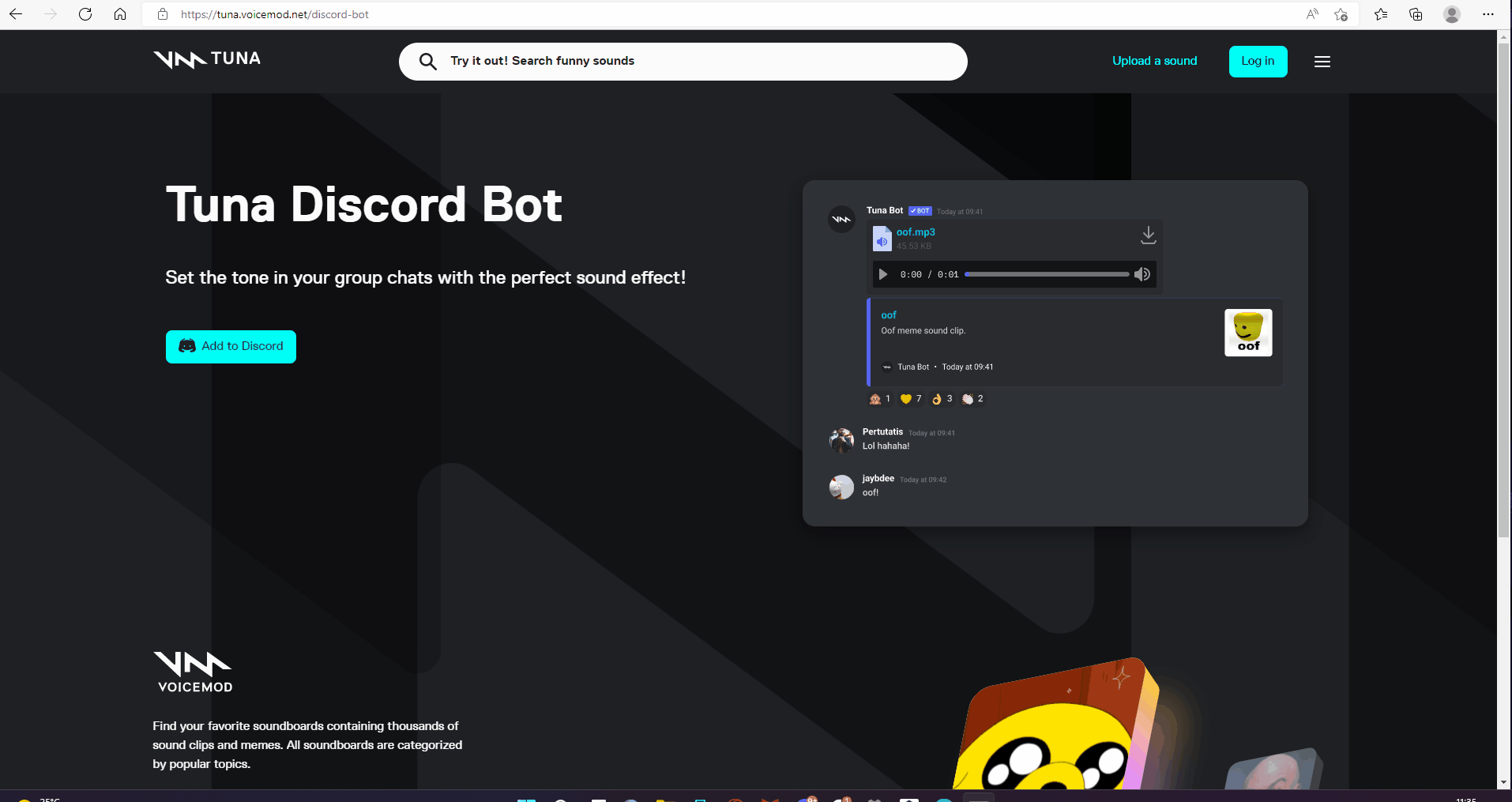Click the scrollbar down arrow

pos(1503,782)
